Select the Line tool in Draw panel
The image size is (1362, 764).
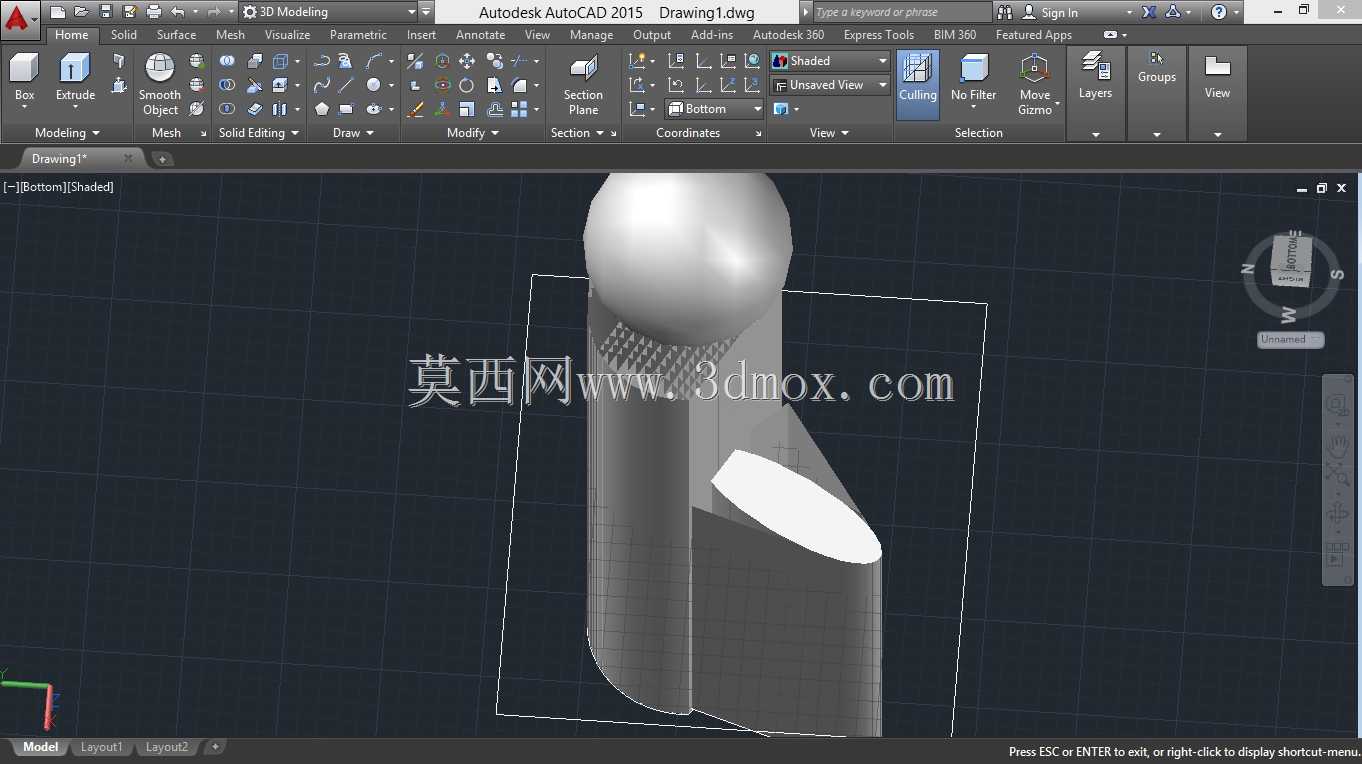[346, 85]
